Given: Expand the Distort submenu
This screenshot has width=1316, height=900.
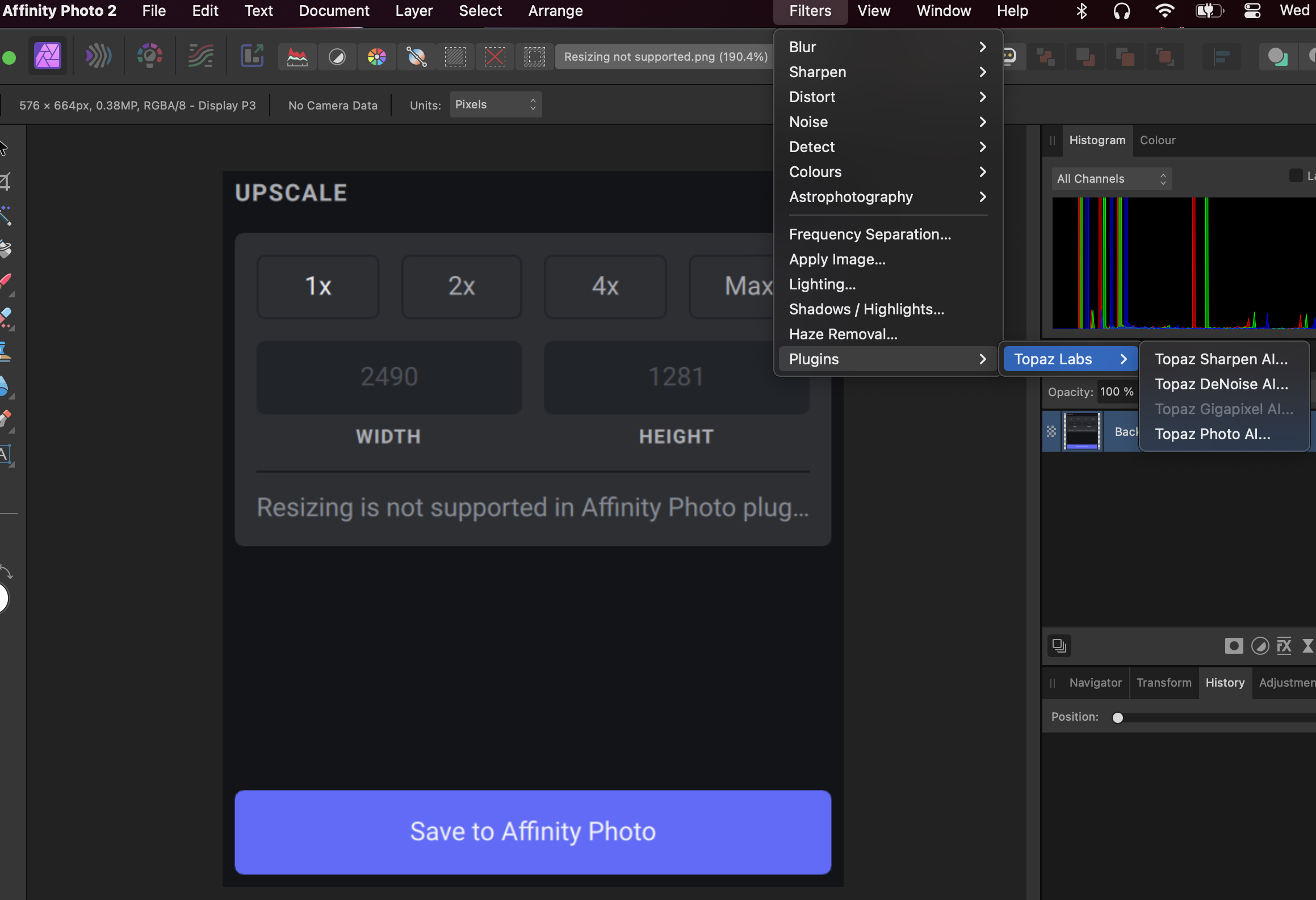Looking at the screenshot, I should point(888,97).
